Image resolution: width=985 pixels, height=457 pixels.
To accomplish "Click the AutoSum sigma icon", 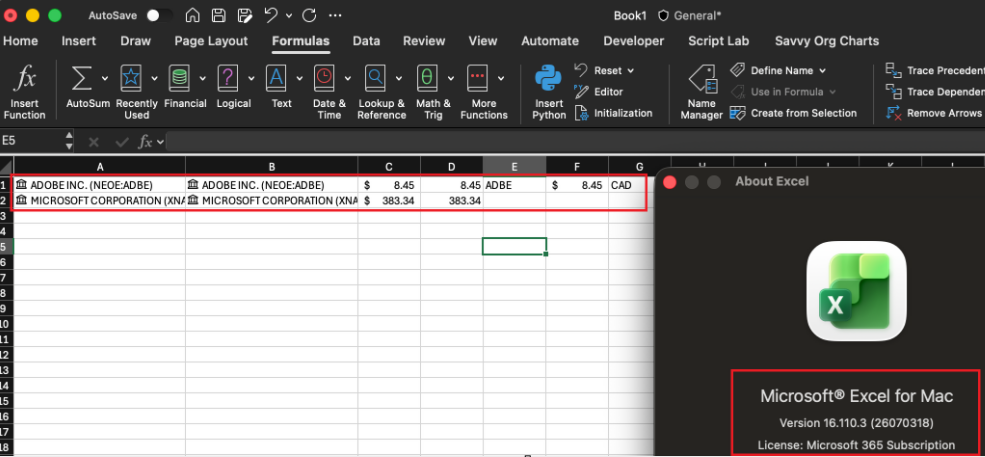I will click(x=80, y=79).
